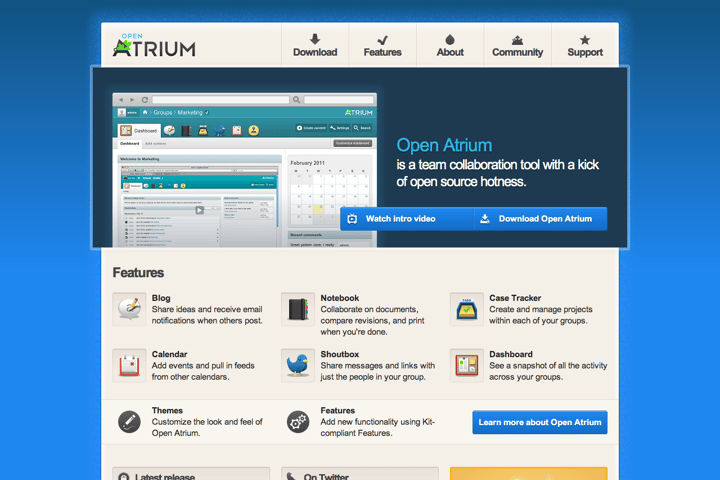Click the hero screenshot thumbnail

[245, 170]
